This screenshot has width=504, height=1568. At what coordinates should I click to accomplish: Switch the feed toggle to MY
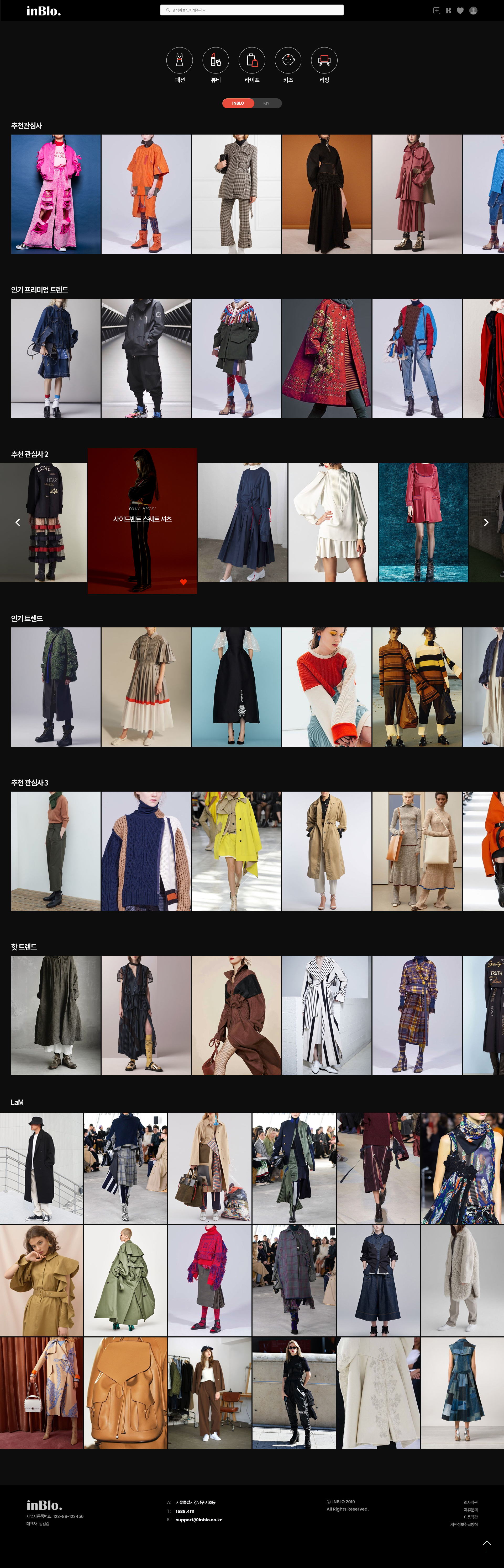pos(267,104)
